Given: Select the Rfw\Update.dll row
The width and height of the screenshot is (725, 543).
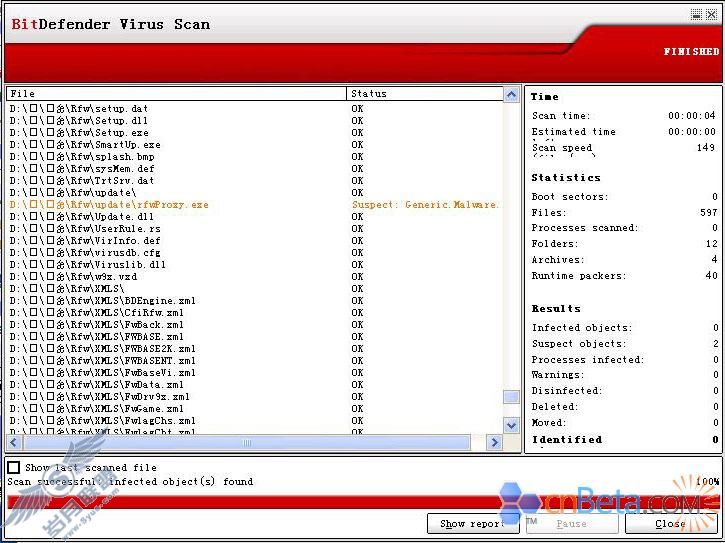Looking at the screenshot, I should pos(255,216).
